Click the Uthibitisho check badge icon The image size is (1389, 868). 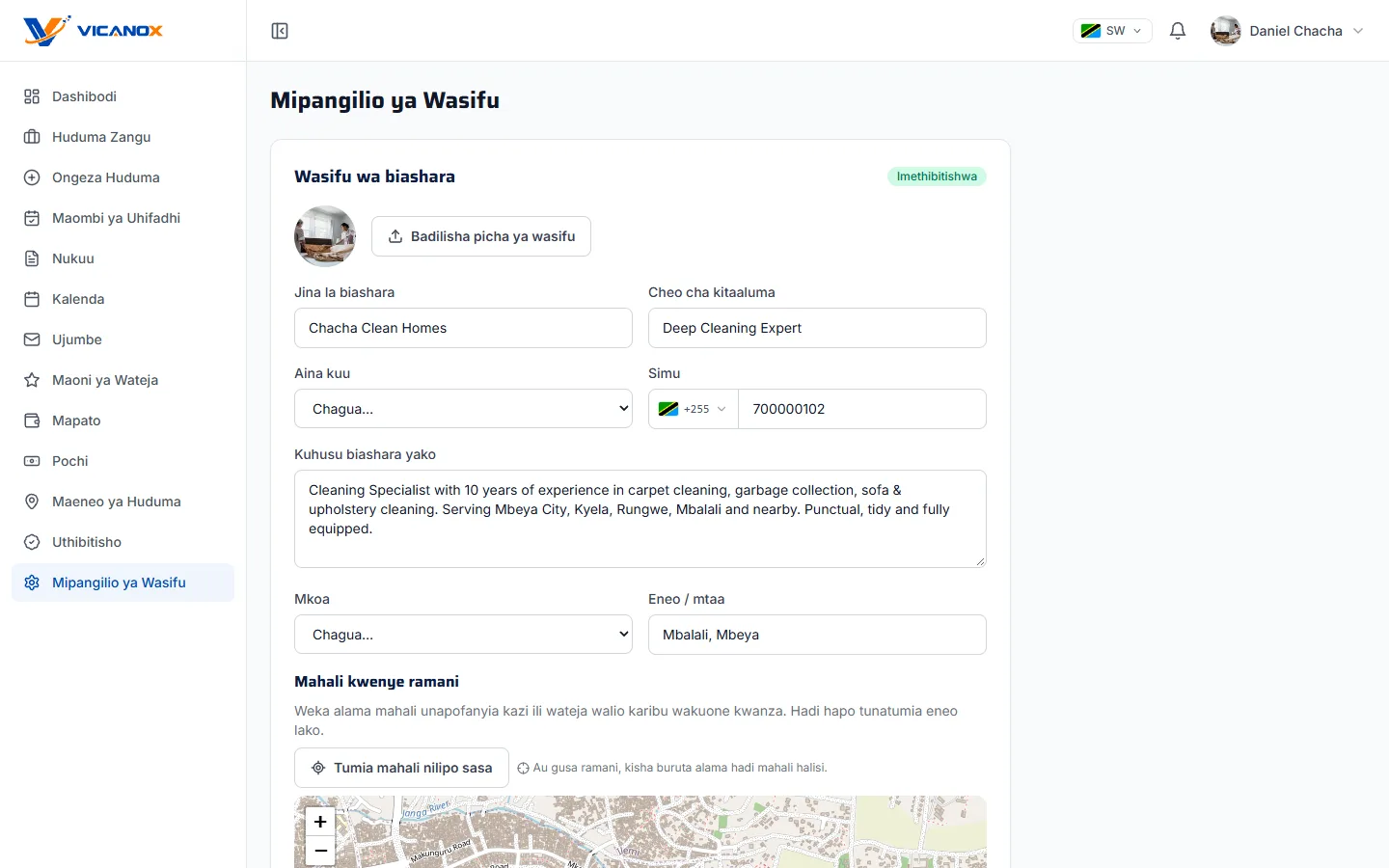pyautogui.click(x=32, y=542)
